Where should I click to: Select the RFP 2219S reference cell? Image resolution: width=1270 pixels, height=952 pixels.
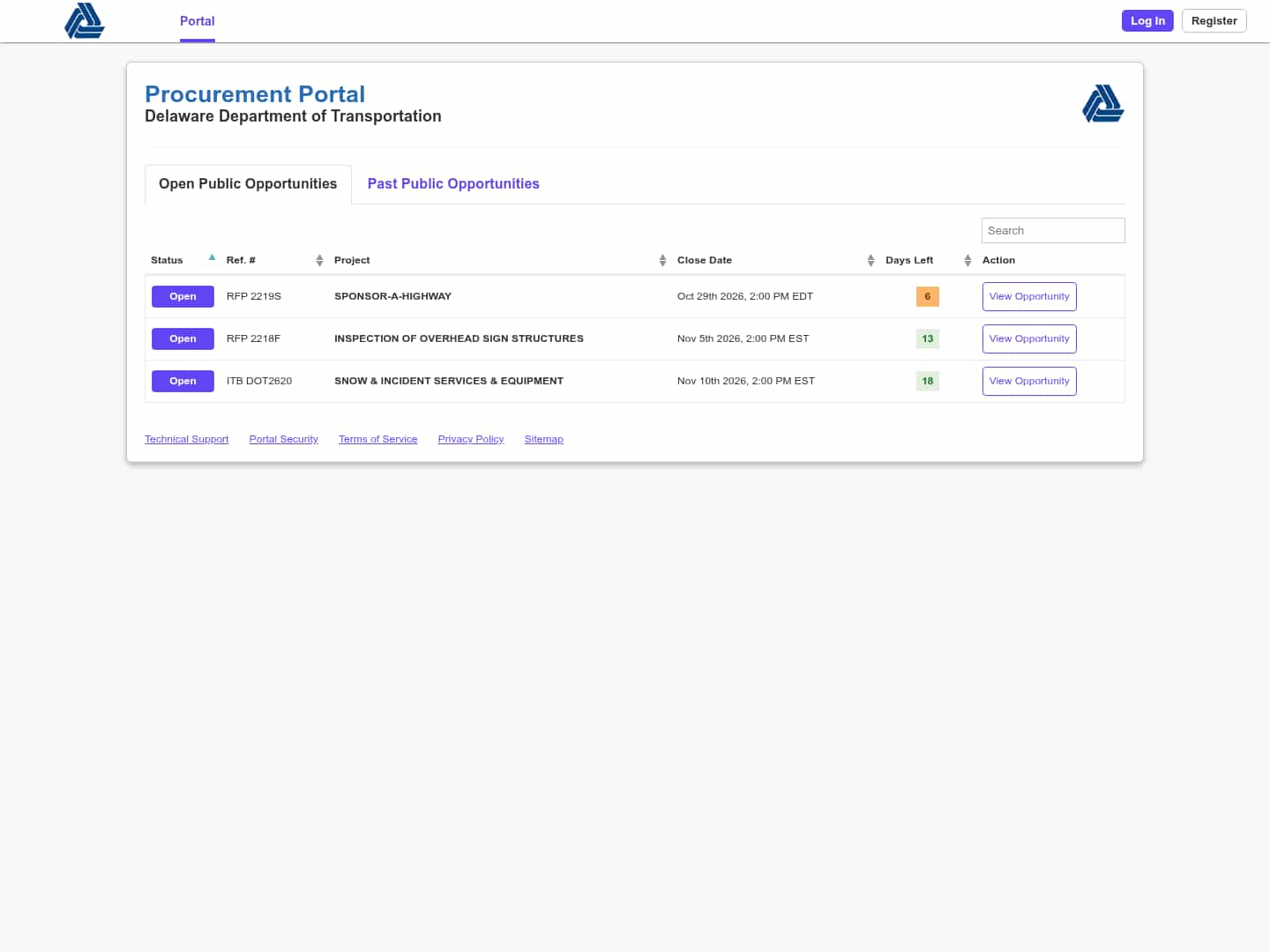(x=254, y=297)
